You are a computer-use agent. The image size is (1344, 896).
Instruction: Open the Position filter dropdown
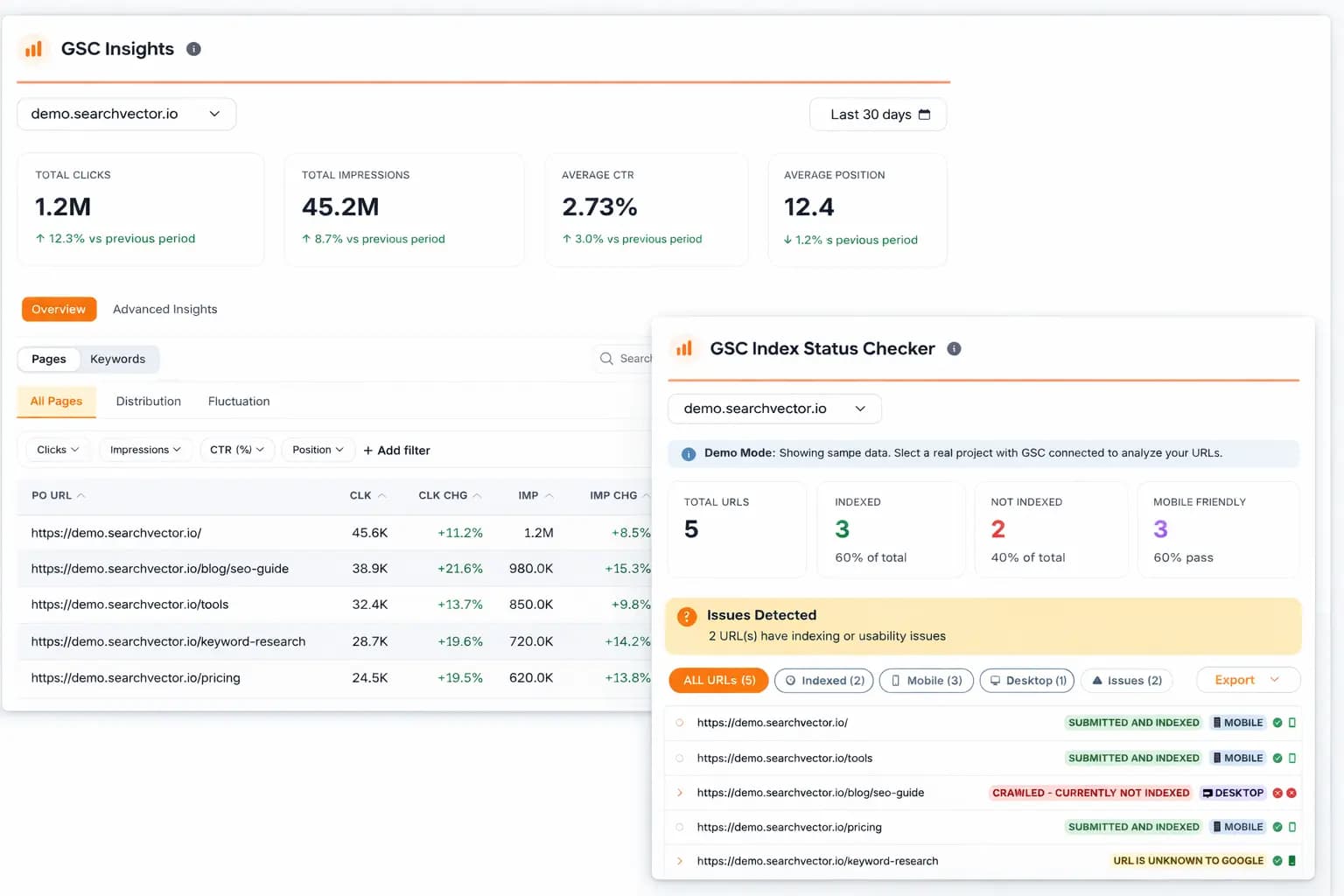point(317,449)
